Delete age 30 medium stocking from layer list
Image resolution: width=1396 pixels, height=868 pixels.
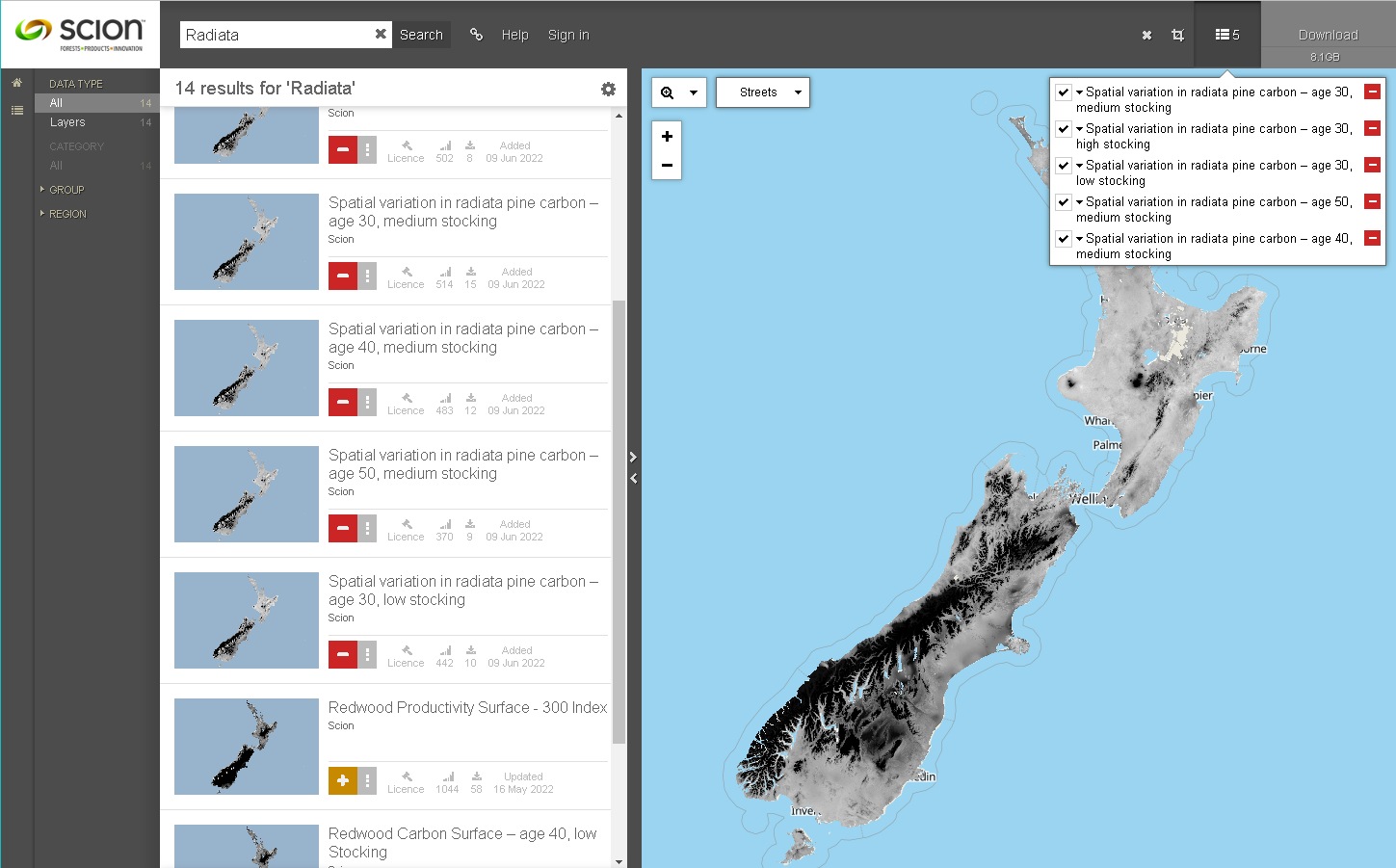(x=1373, y=92)
